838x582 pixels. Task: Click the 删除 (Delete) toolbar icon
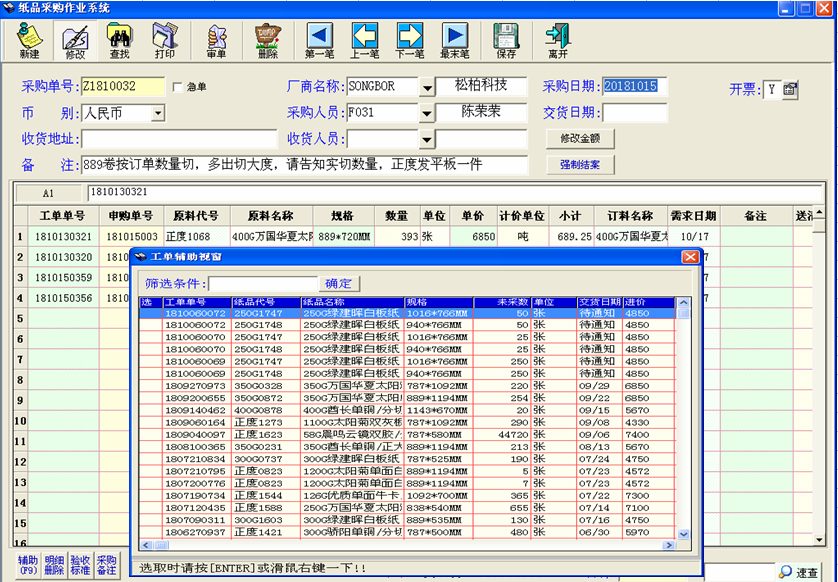(268, 40)
